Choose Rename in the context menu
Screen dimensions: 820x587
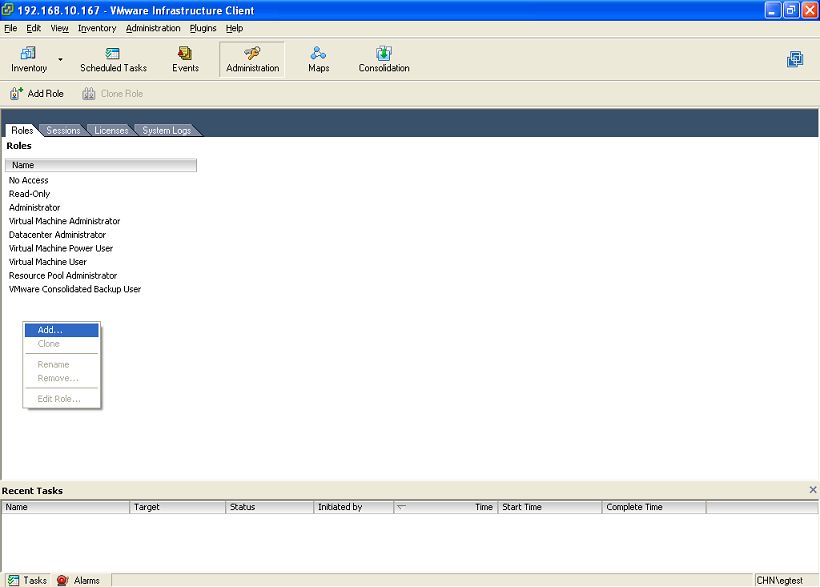pyautogui.click(x=62, y=365)
